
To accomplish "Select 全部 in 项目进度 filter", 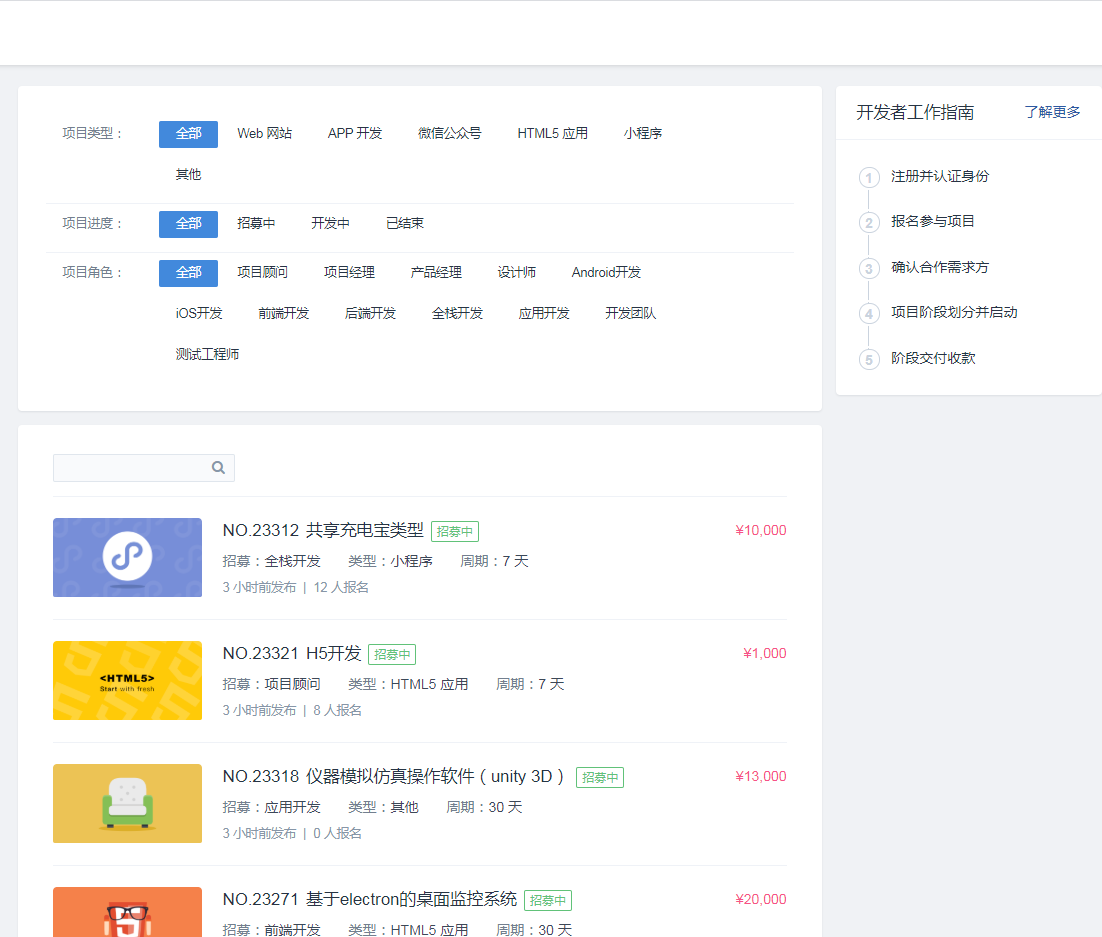I will (x=188, y=224).
